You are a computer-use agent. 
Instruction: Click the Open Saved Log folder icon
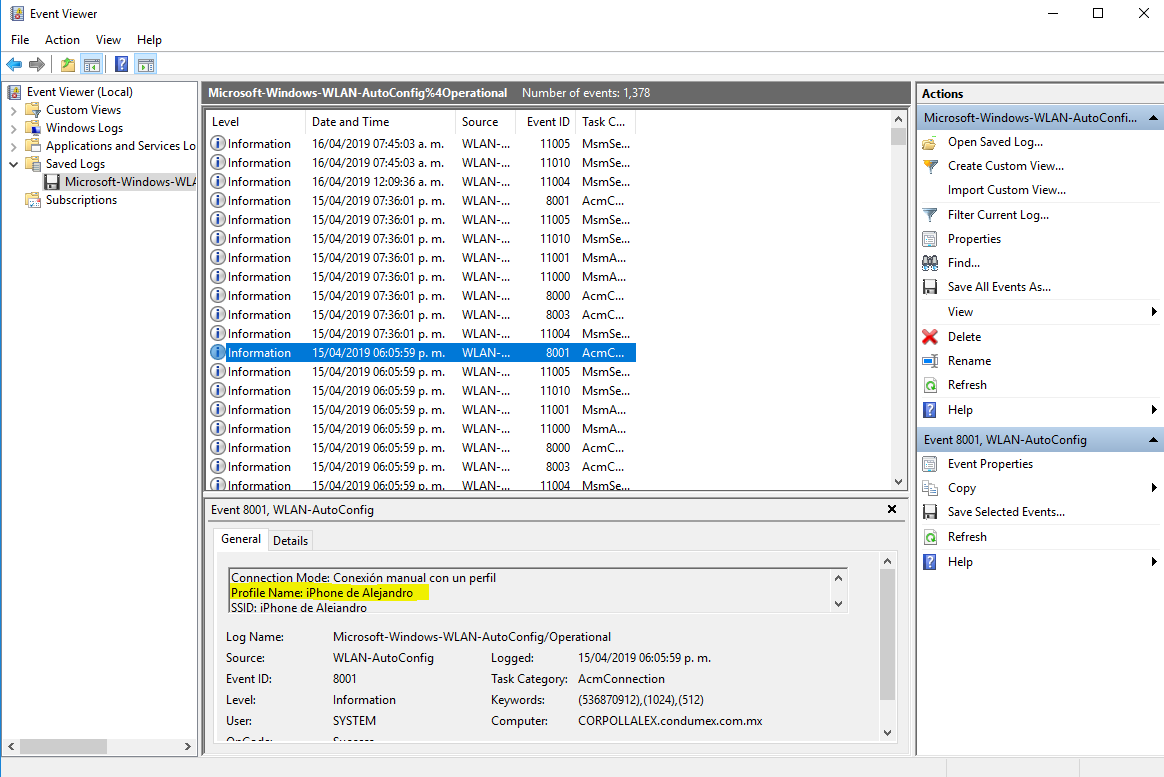tap(929, 142)
